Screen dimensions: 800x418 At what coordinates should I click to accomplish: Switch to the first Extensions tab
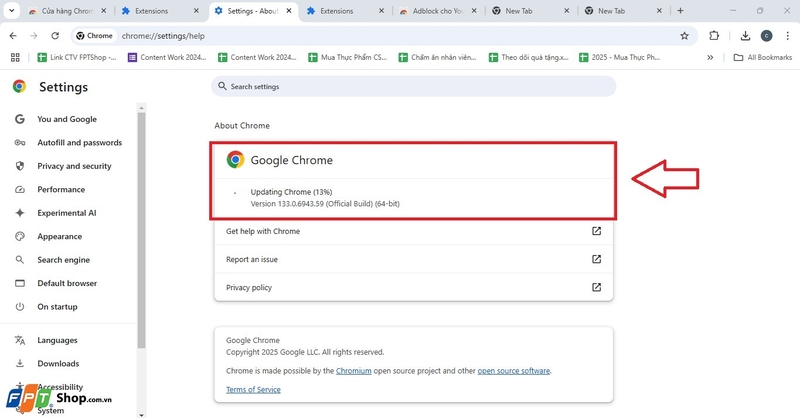pos(160,11)
